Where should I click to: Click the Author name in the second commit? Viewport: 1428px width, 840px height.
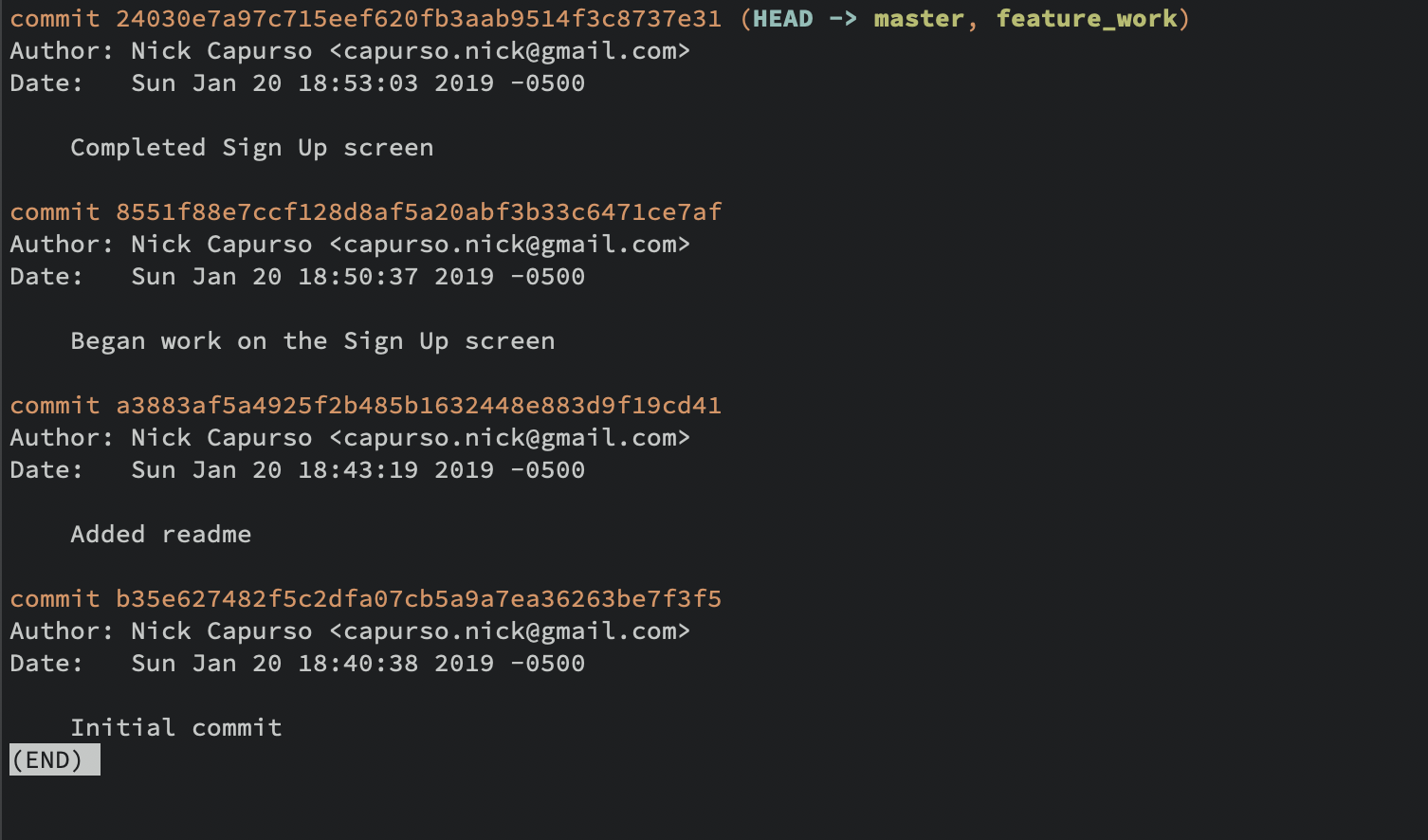tap(222, 245)
